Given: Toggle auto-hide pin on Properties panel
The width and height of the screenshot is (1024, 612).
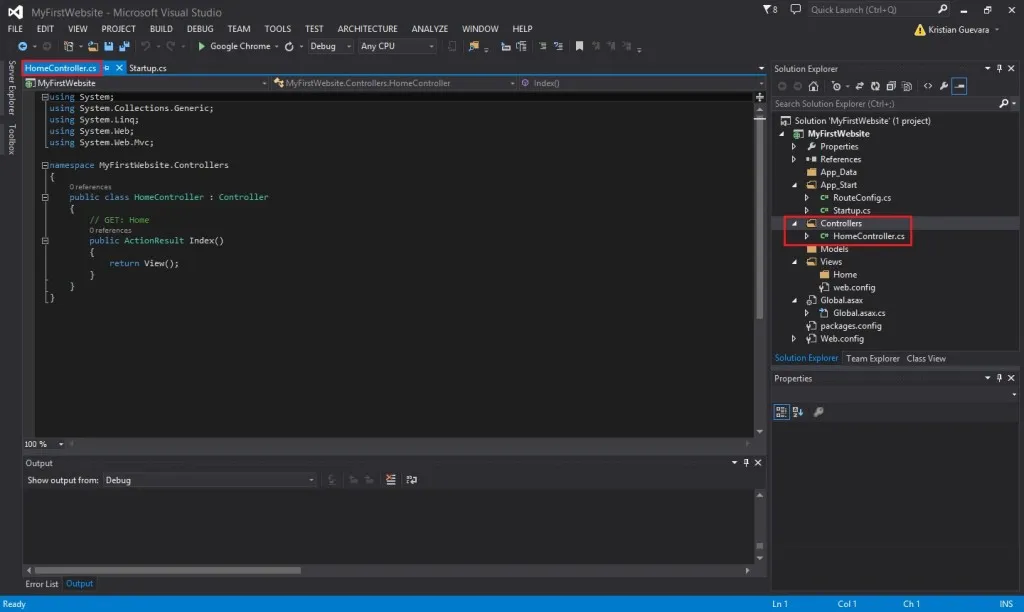Looking at the screenshot, I should click(999, 378).
